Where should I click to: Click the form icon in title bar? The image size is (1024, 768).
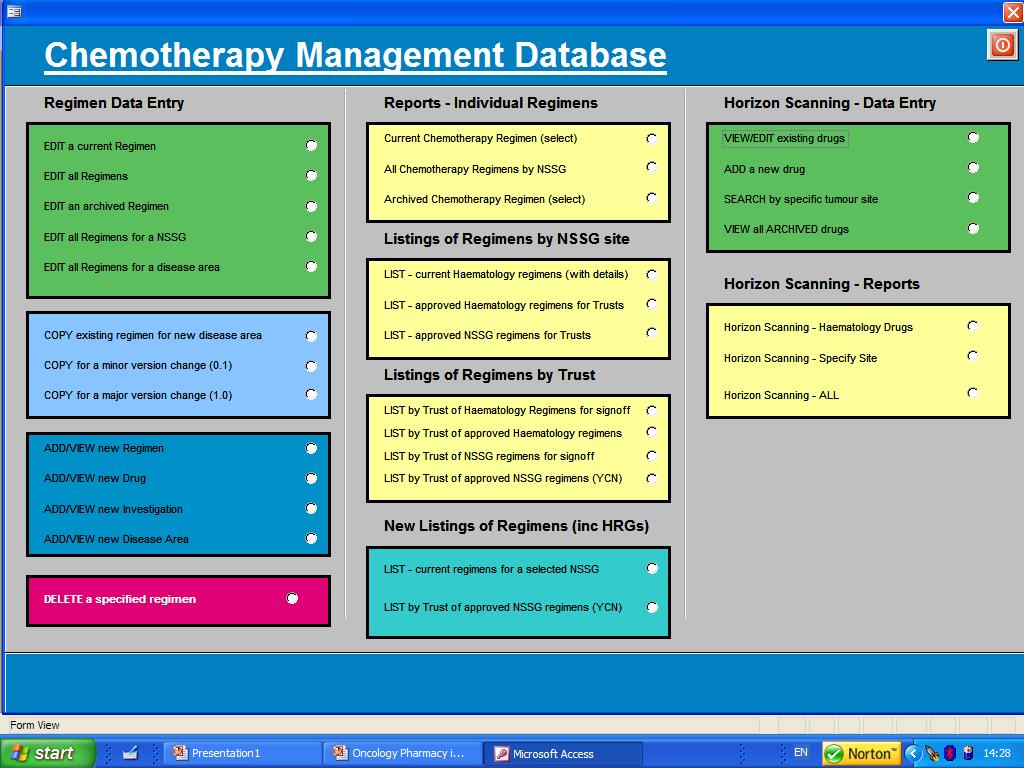[x=14, y=11]
